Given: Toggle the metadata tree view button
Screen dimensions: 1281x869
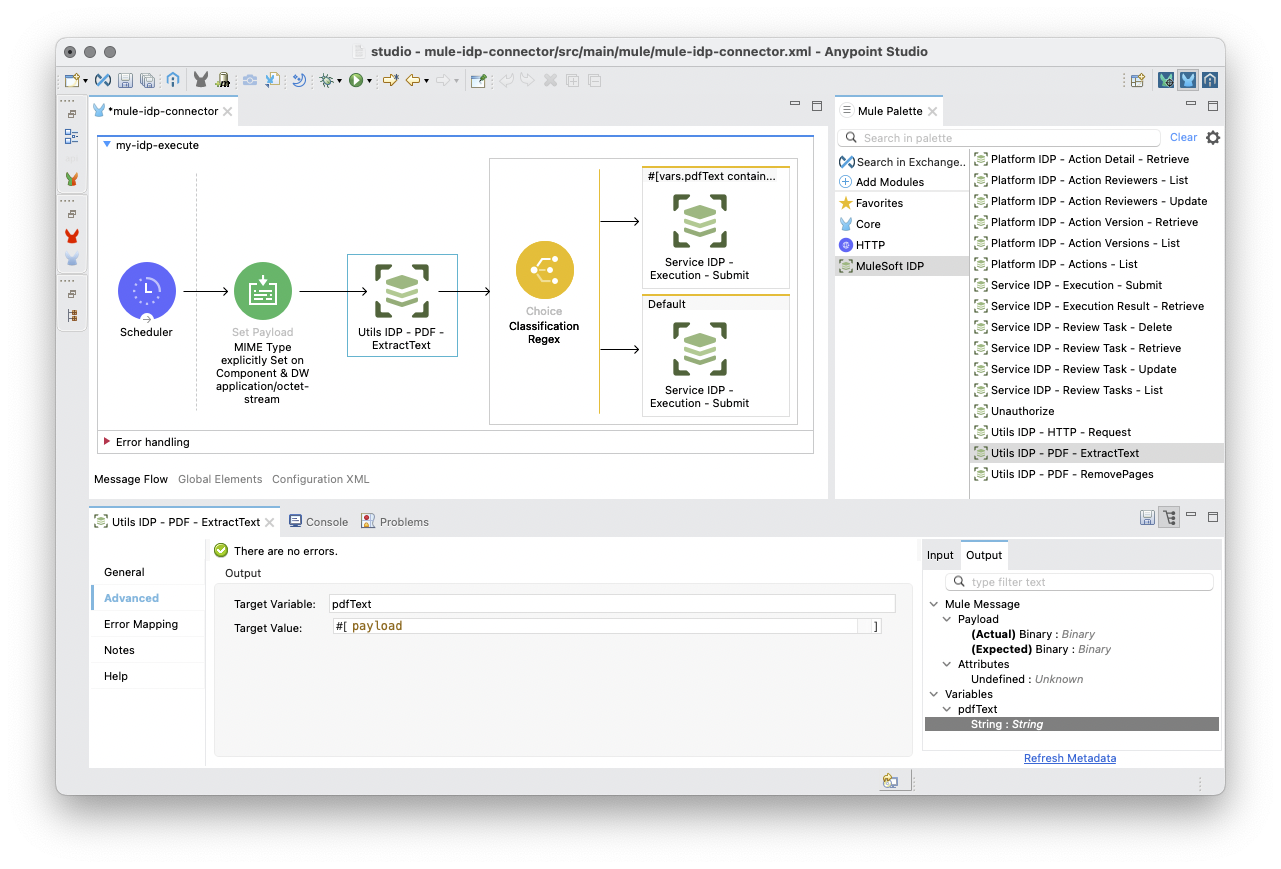Looking at the screenshot, I should pos(1169,517).
